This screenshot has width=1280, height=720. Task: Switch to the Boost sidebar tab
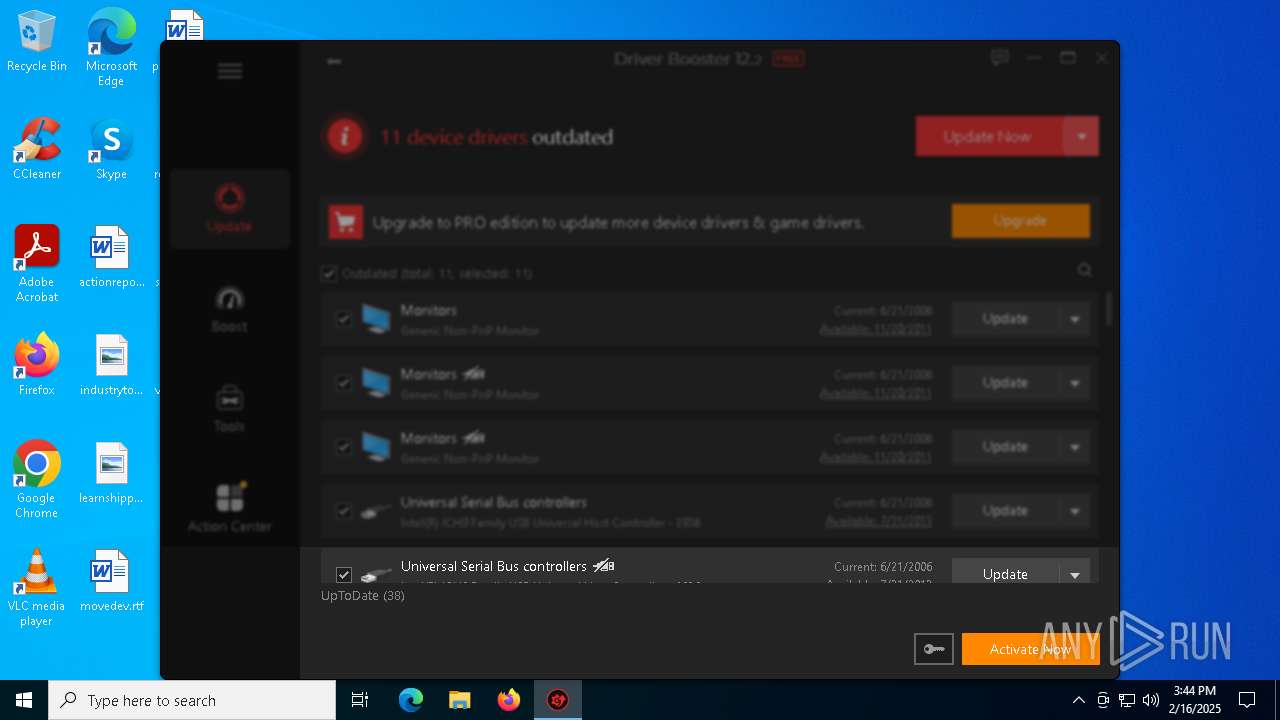click(x=230, y=309)
